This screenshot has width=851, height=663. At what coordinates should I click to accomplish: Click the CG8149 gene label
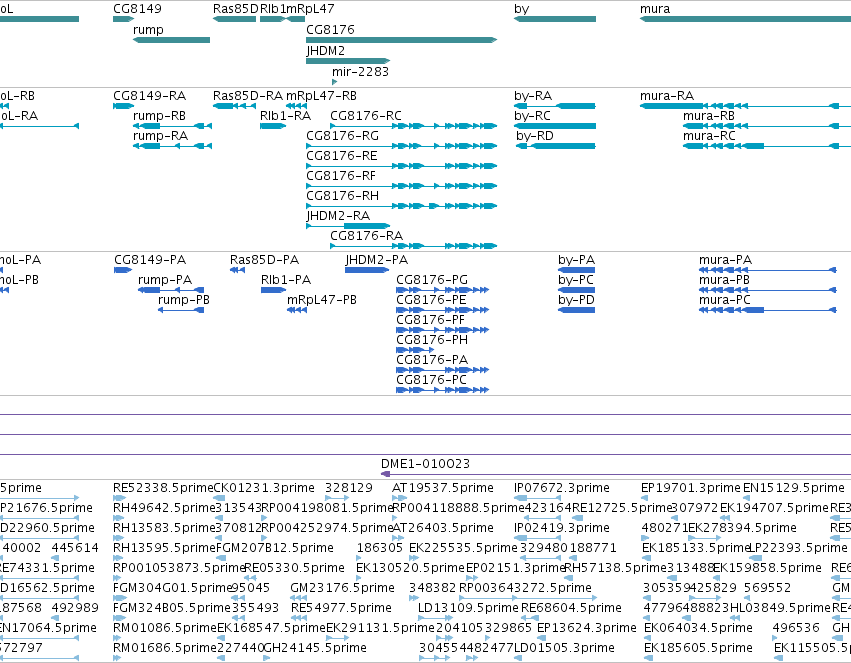(x=137, y=9)
